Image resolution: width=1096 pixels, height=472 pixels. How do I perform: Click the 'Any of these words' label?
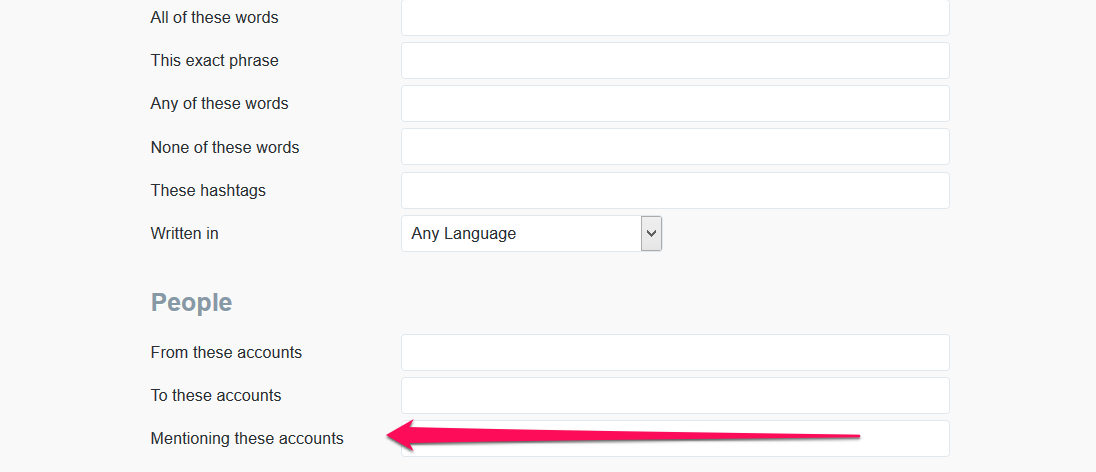[219, 103]
